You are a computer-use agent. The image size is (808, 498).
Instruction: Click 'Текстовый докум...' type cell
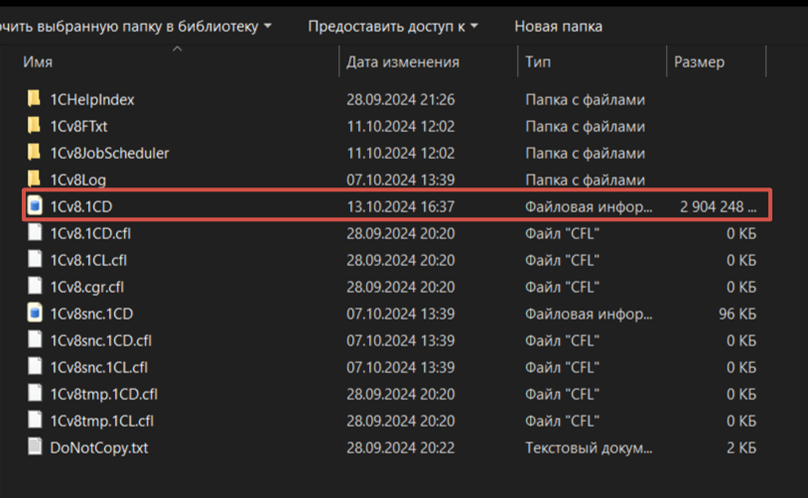588,448
